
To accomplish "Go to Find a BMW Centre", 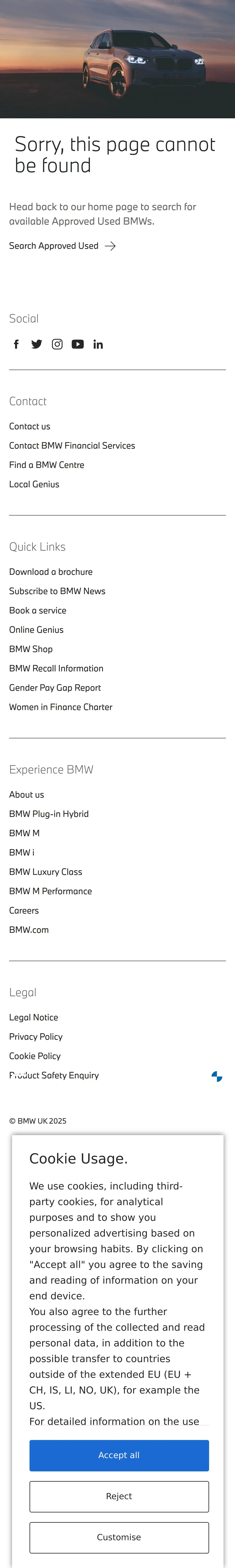I will coord(47,465).
